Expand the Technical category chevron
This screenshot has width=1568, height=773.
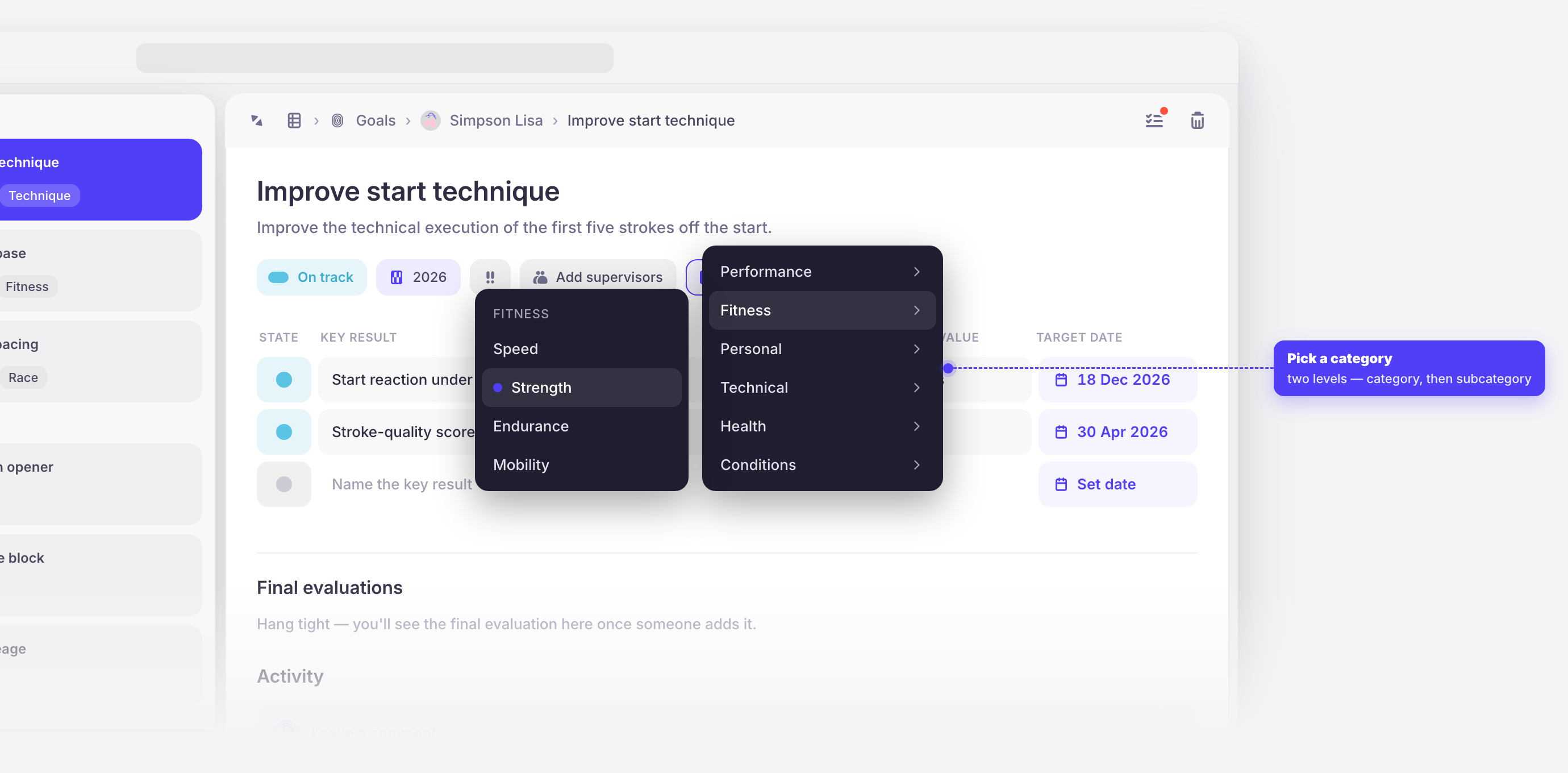coord(917,388)
